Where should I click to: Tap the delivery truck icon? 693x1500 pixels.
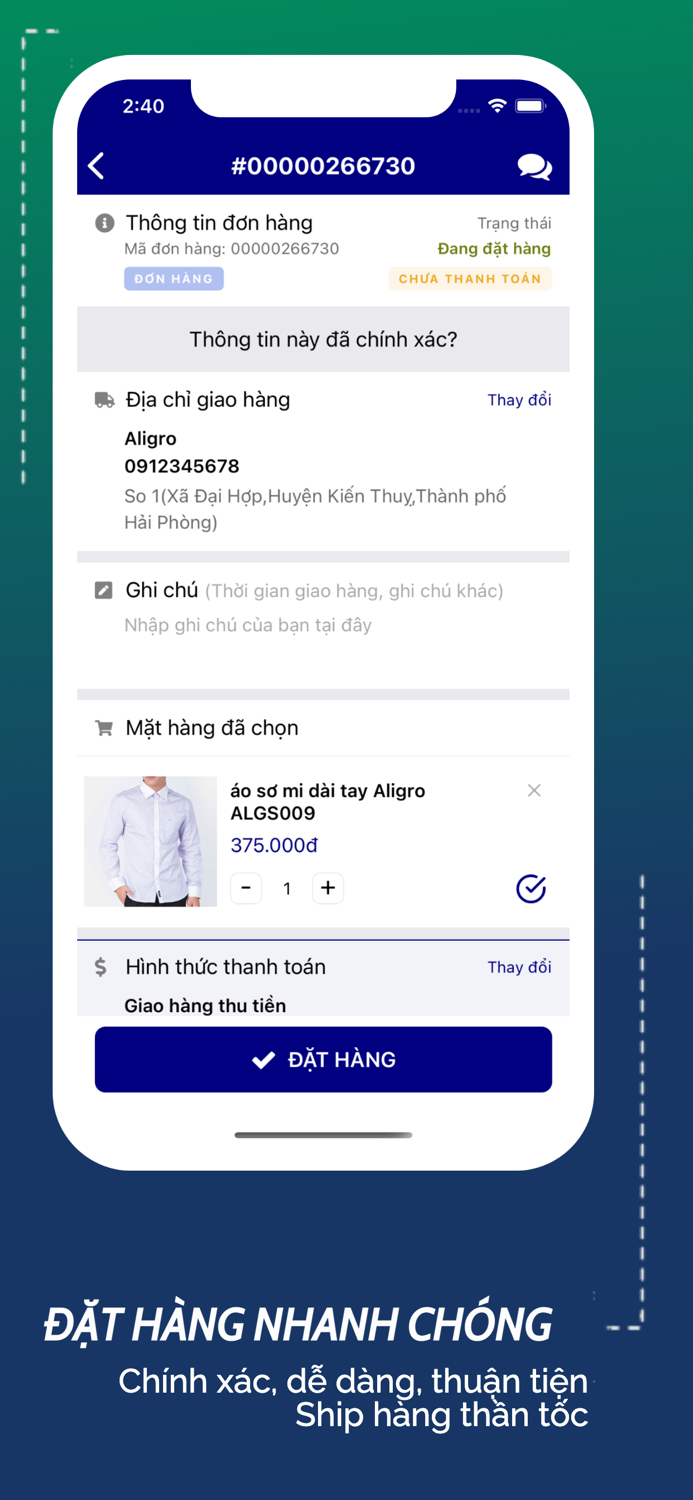click(104, 400)
